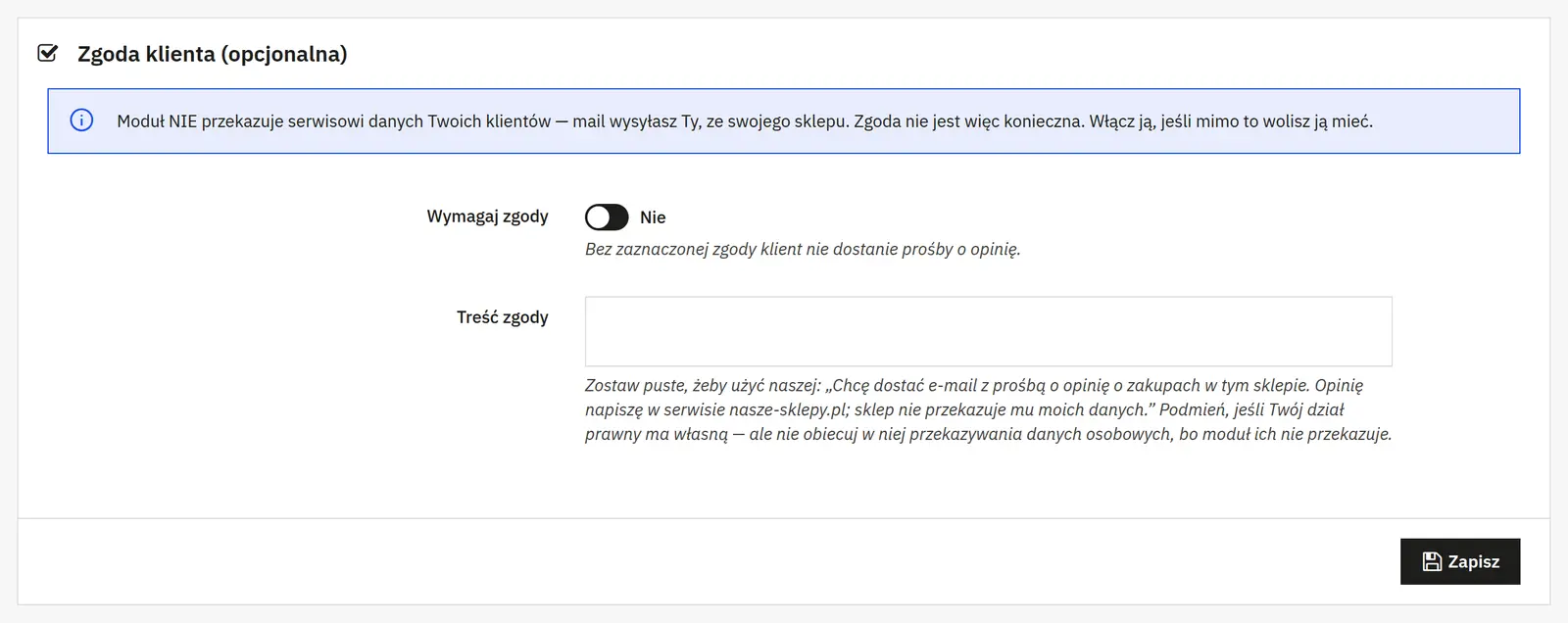Click the Zgoda klienta (opcjonalna) panel heading

point(212,54)
